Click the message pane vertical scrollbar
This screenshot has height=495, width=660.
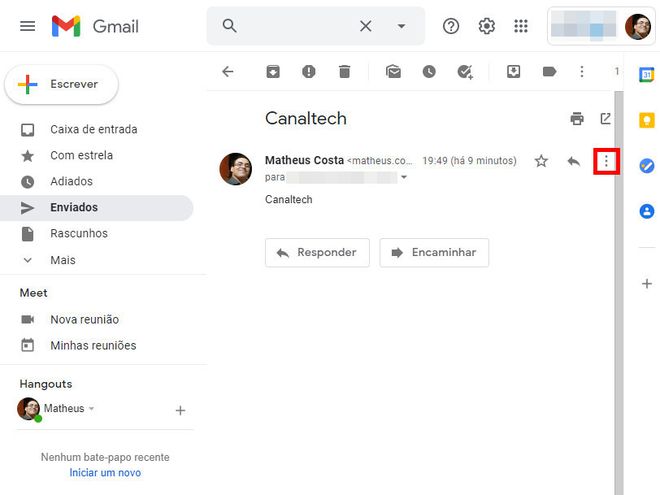tap(619, 293)
